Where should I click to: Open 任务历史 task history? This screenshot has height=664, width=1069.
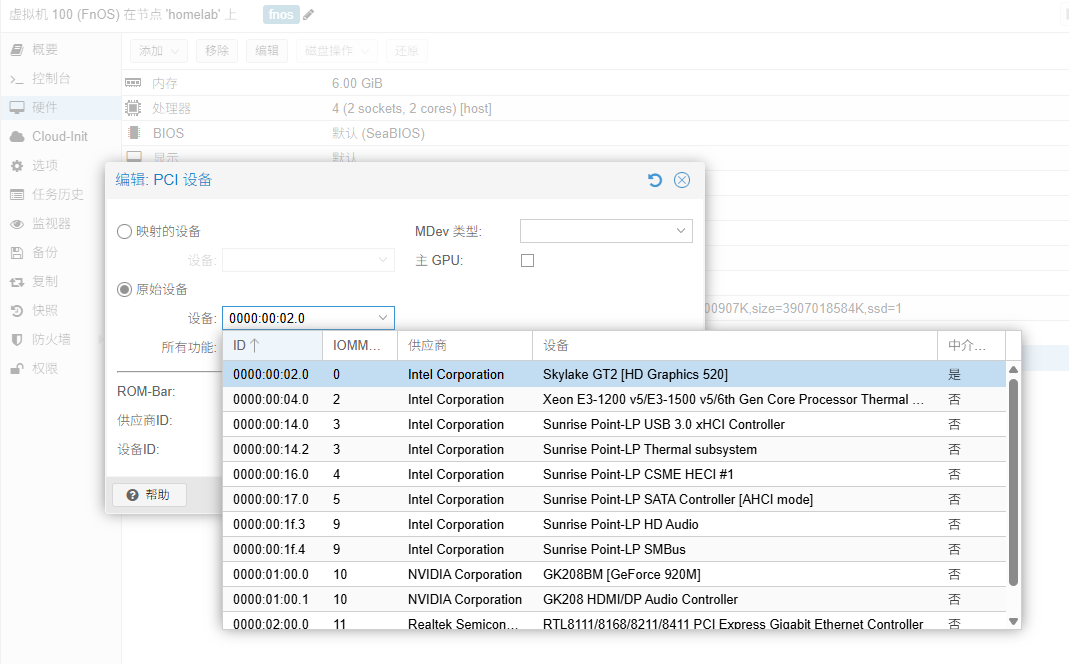[57, 195]
